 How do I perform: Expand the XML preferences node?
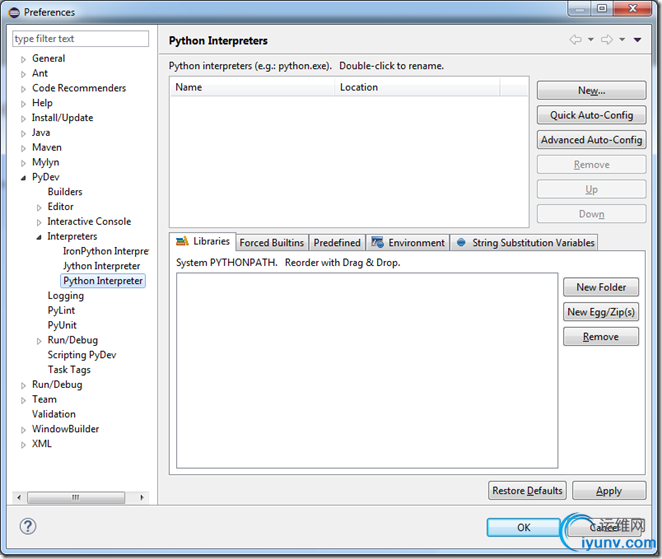click(x=23, y=445)
